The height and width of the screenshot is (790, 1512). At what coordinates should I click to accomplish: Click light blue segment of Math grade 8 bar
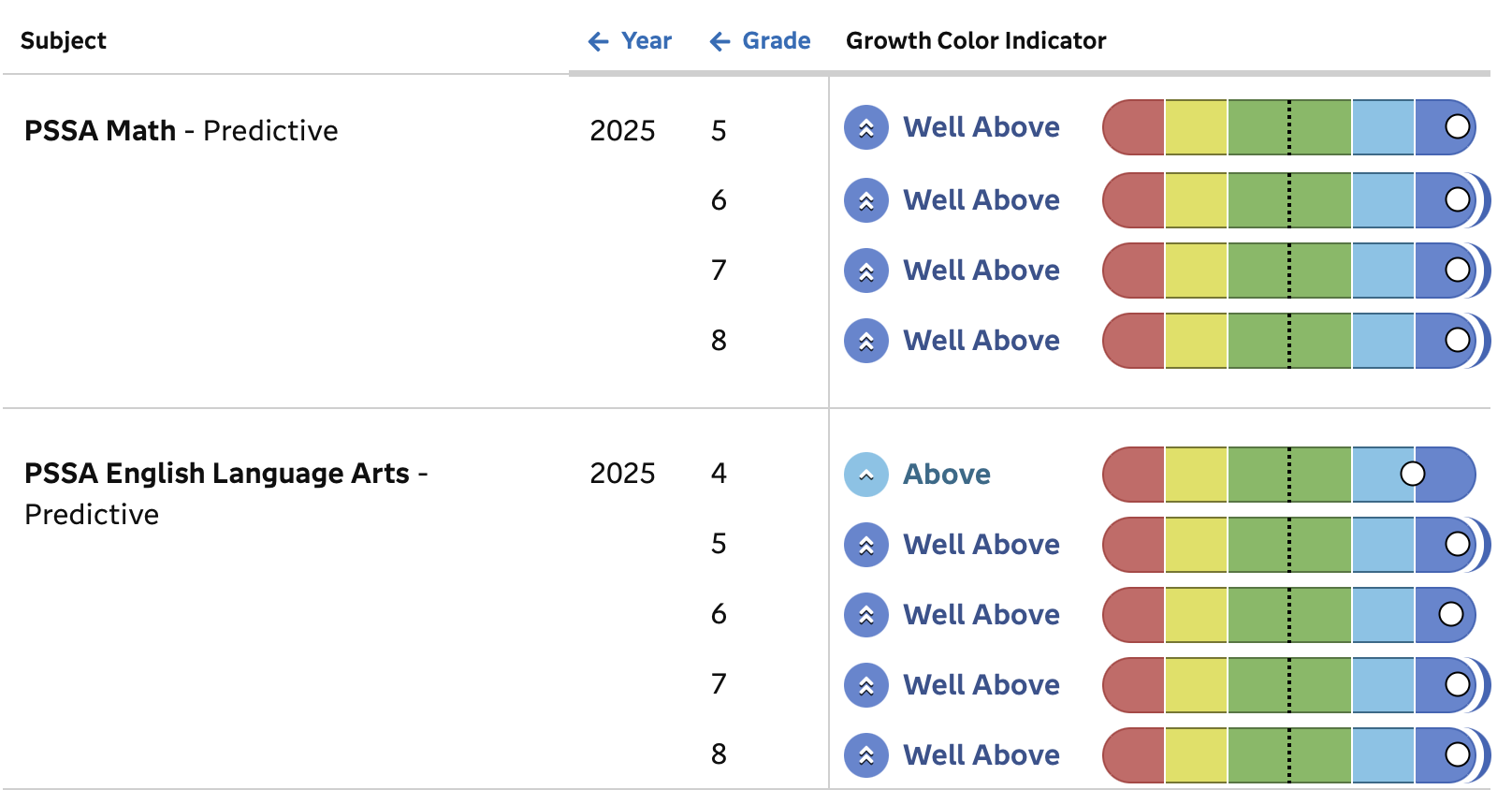[x=1383, y=341]
